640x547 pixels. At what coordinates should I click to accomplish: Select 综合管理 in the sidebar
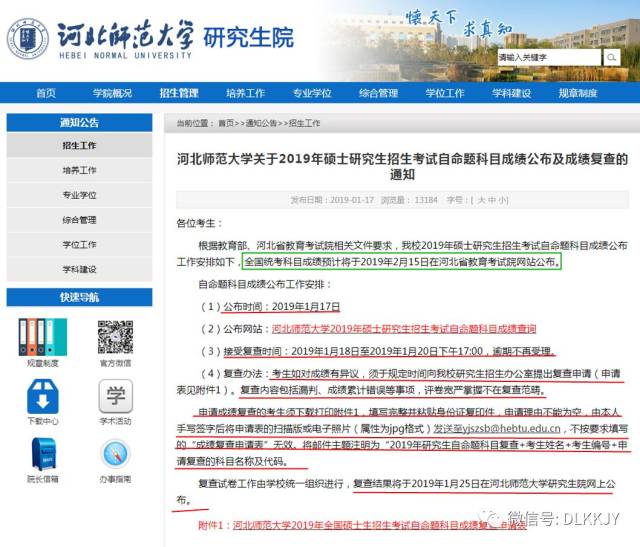click(x=79, y=220)
